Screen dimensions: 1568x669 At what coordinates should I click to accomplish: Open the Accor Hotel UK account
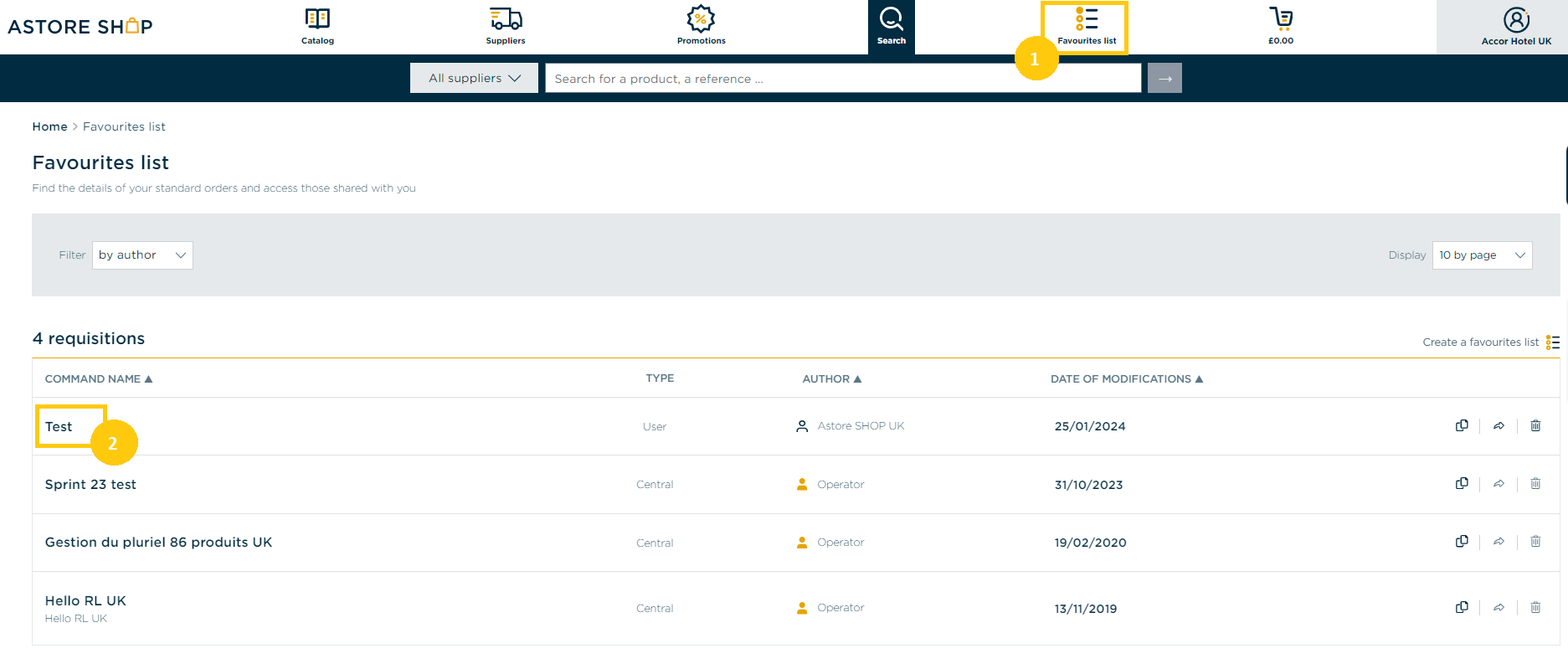point(1516,27)
